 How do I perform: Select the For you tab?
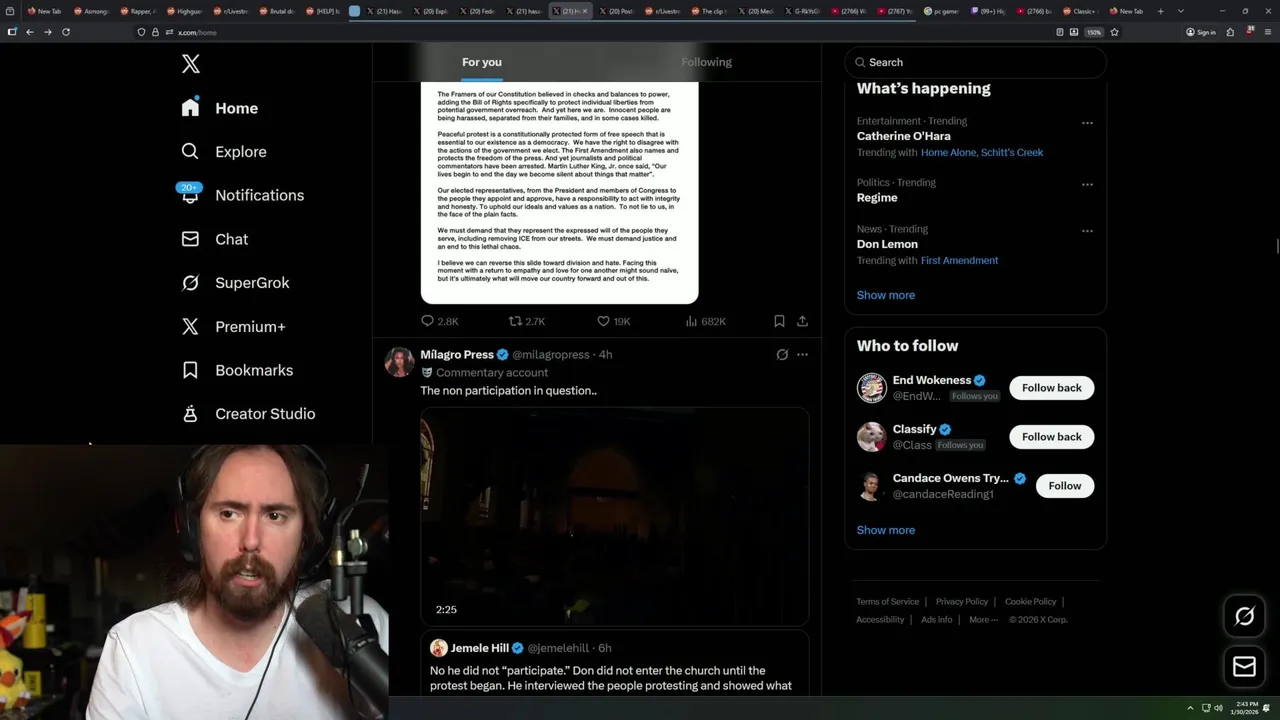pyautogui.click(x=482, y=62)
